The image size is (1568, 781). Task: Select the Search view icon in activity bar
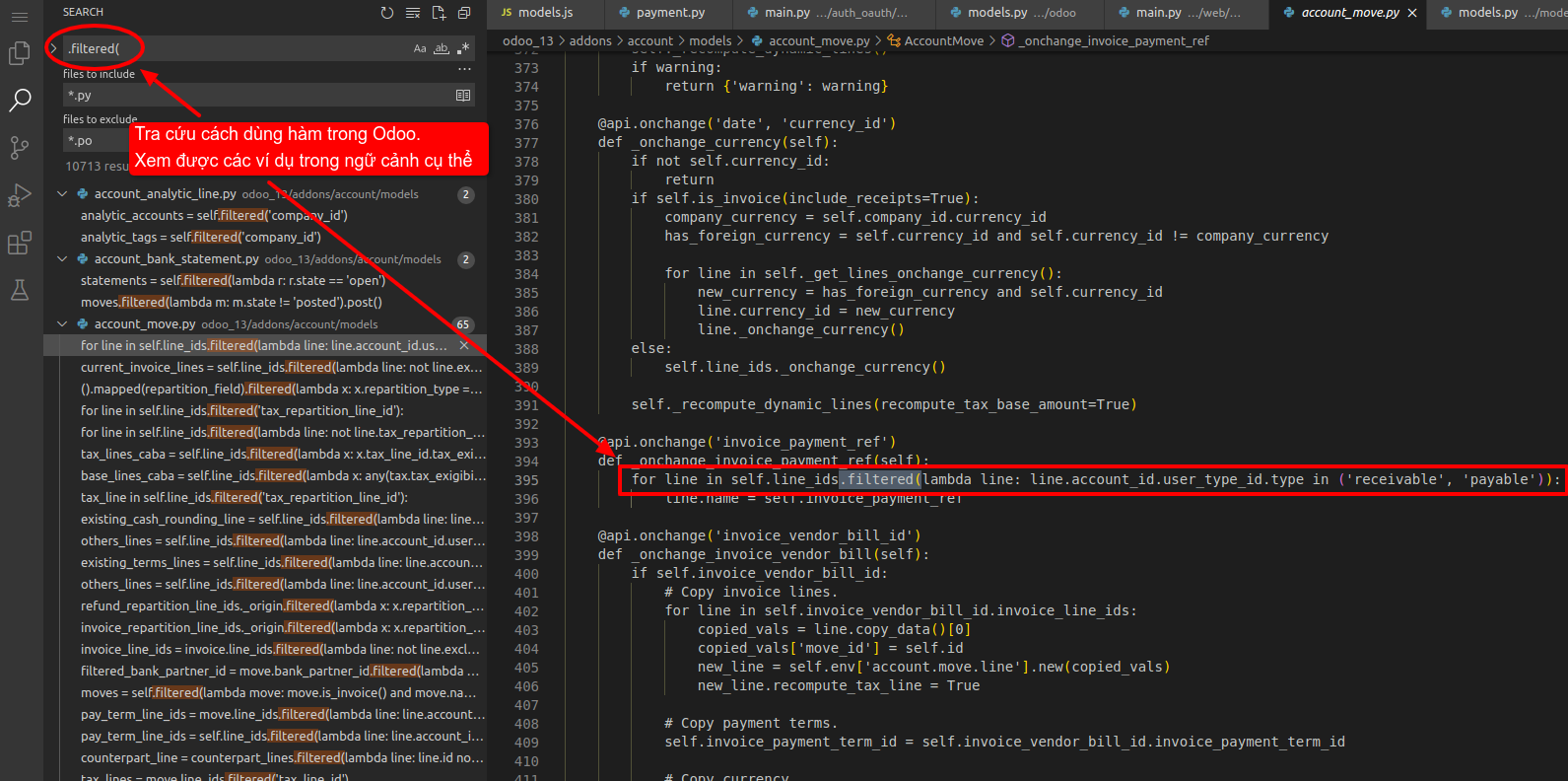pos(19,101)
